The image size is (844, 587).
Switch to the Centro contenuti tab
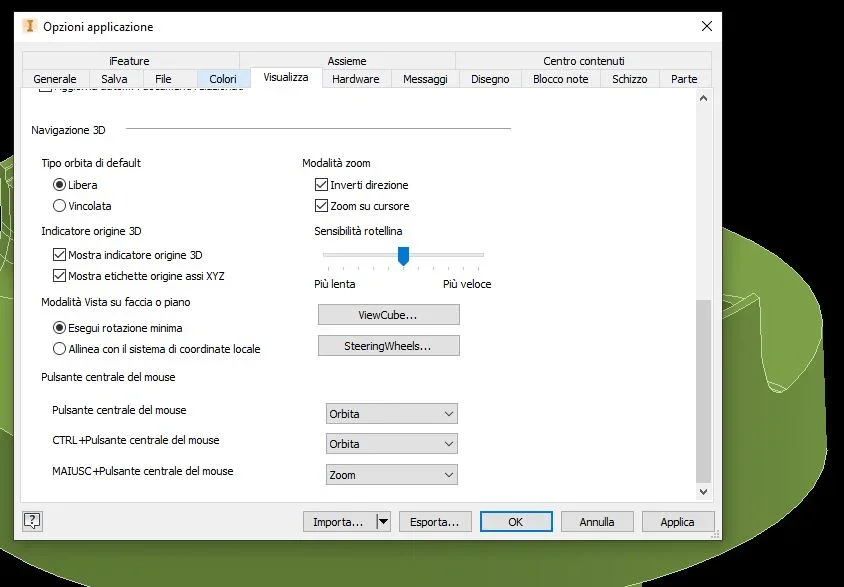(x=583, y=61)
